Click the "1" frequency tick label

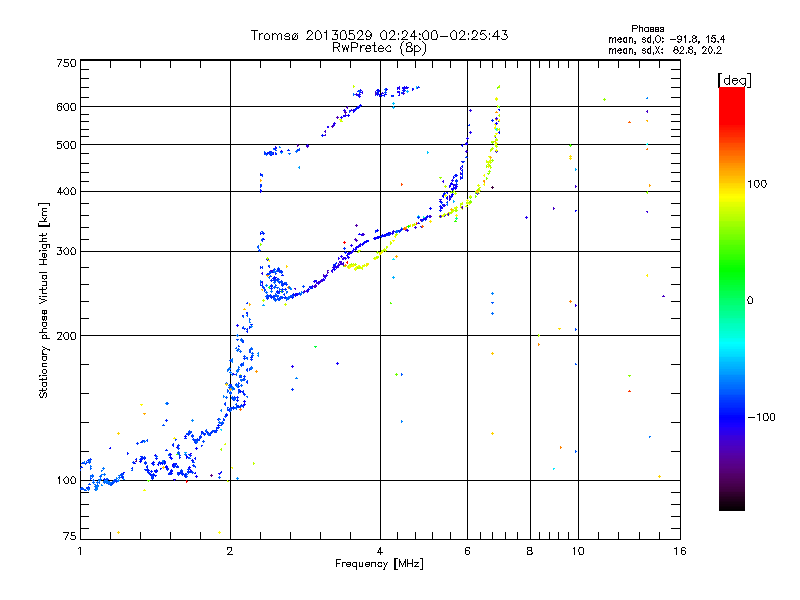click(80, 551)
